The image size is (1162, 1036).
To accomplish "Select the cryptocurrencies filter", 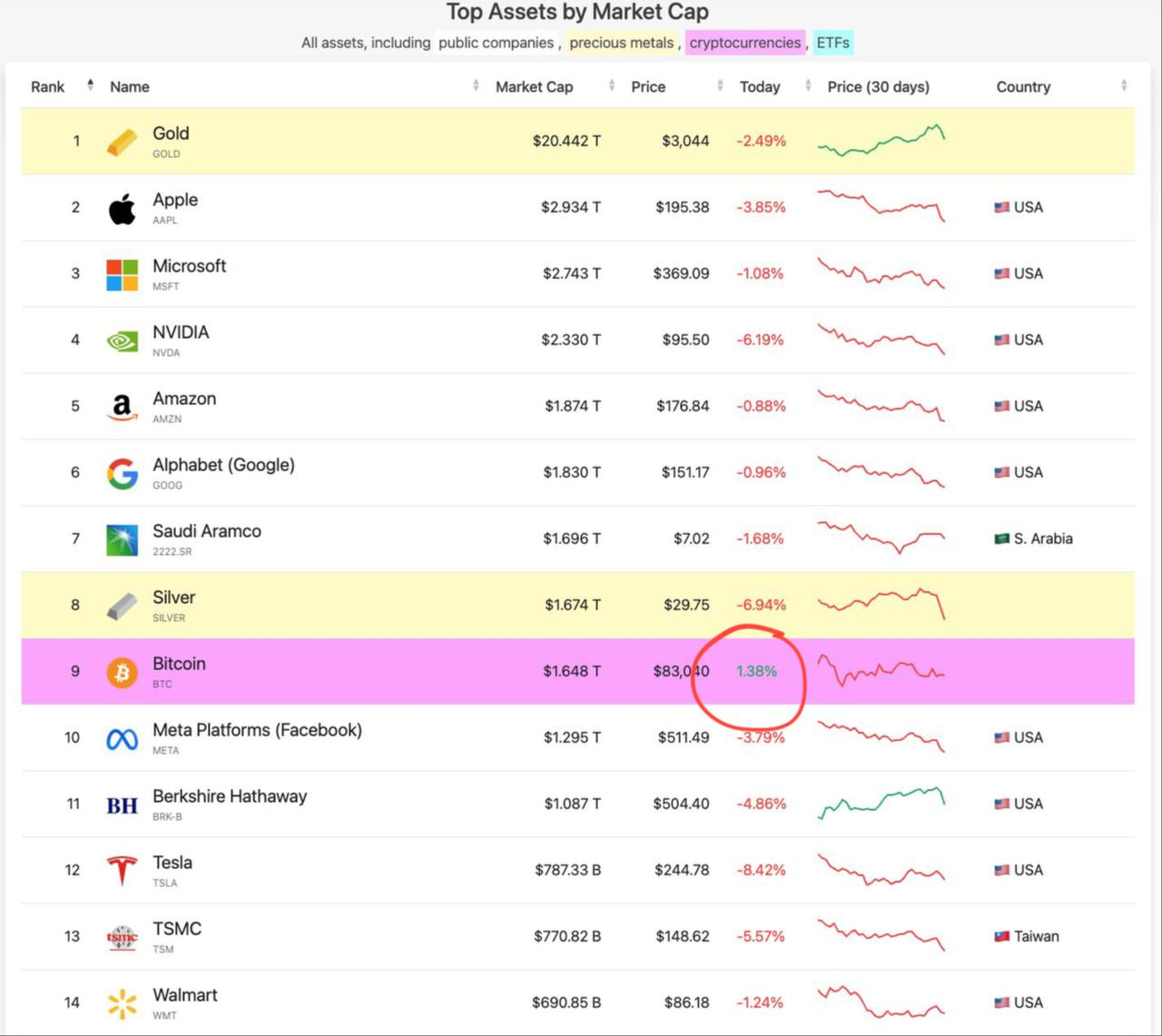I will pyautogui.click(x=745, y=43).
